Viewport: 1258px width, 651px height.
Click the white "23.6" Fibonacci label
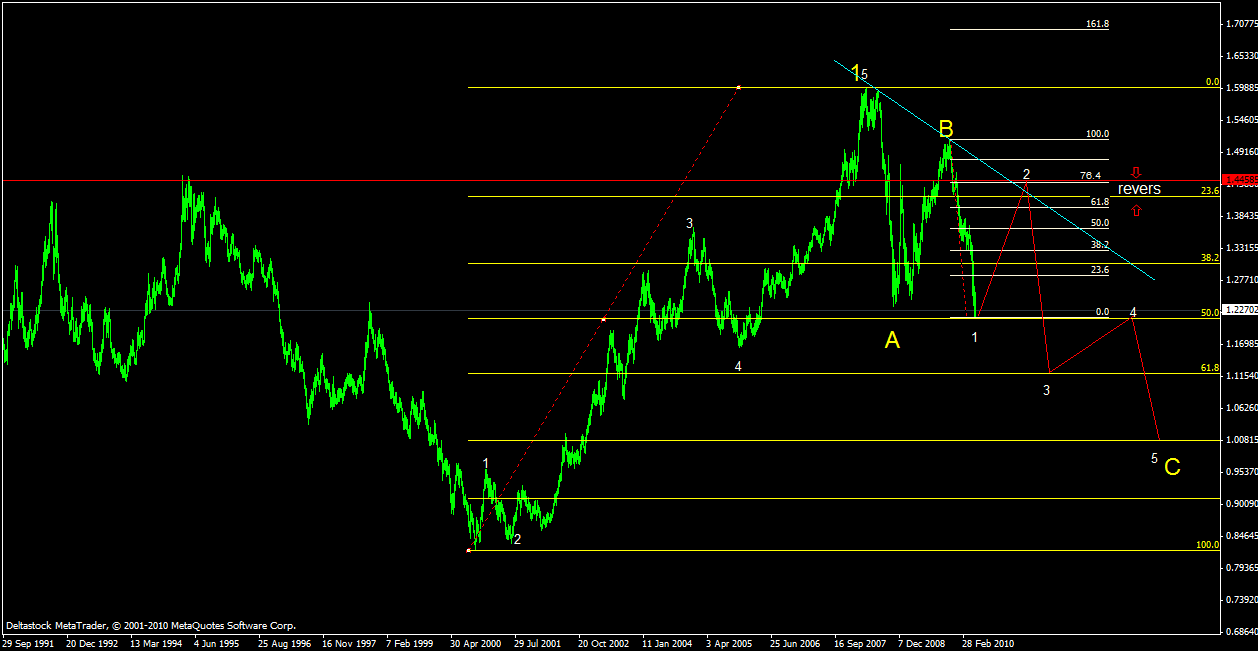click(x=1100, y=270)
